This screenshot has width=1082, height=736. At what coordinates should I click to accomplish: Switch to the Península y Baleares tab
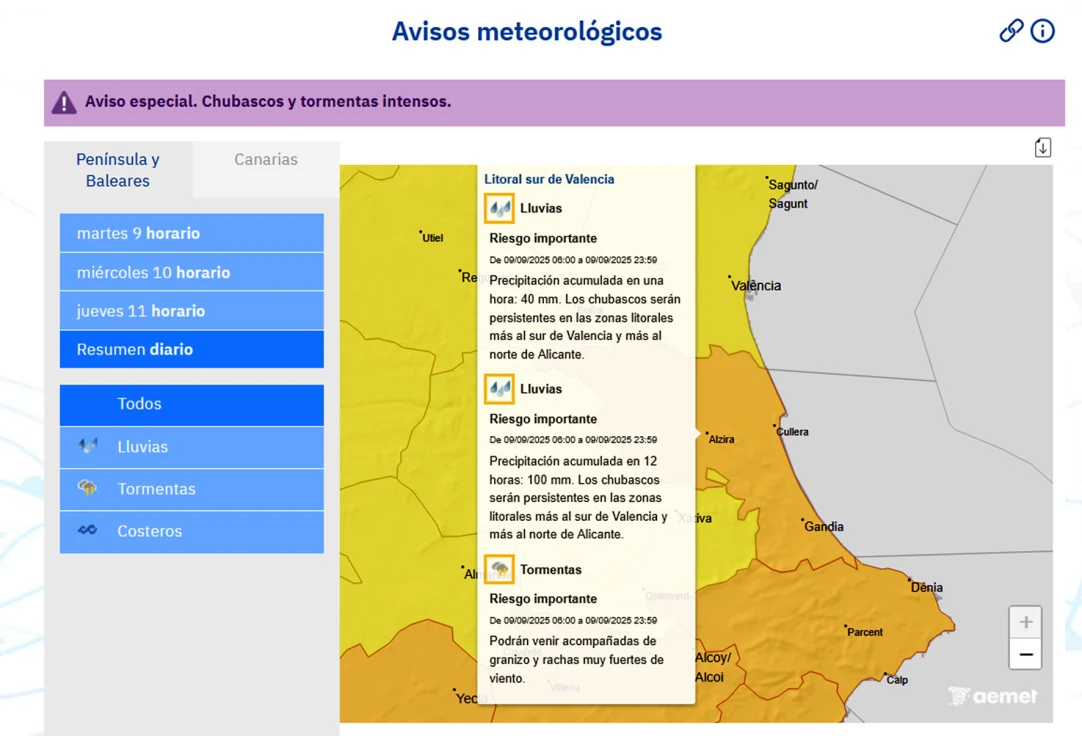[118, 170]
